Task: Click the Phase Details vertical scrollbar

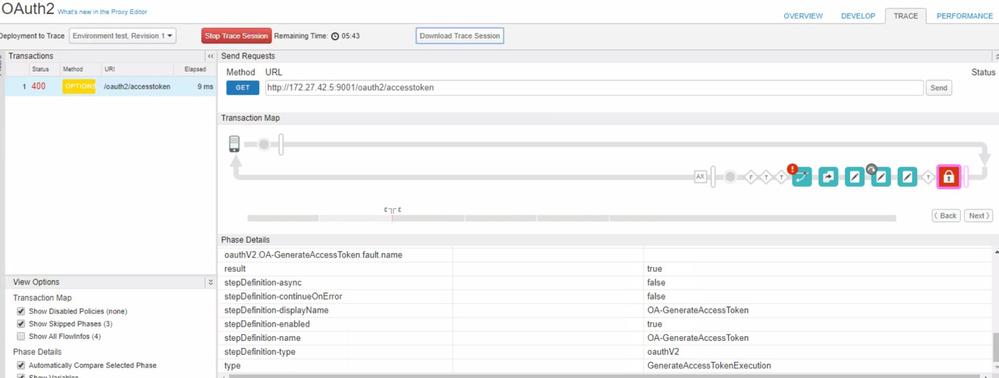Action: [995, 347]
